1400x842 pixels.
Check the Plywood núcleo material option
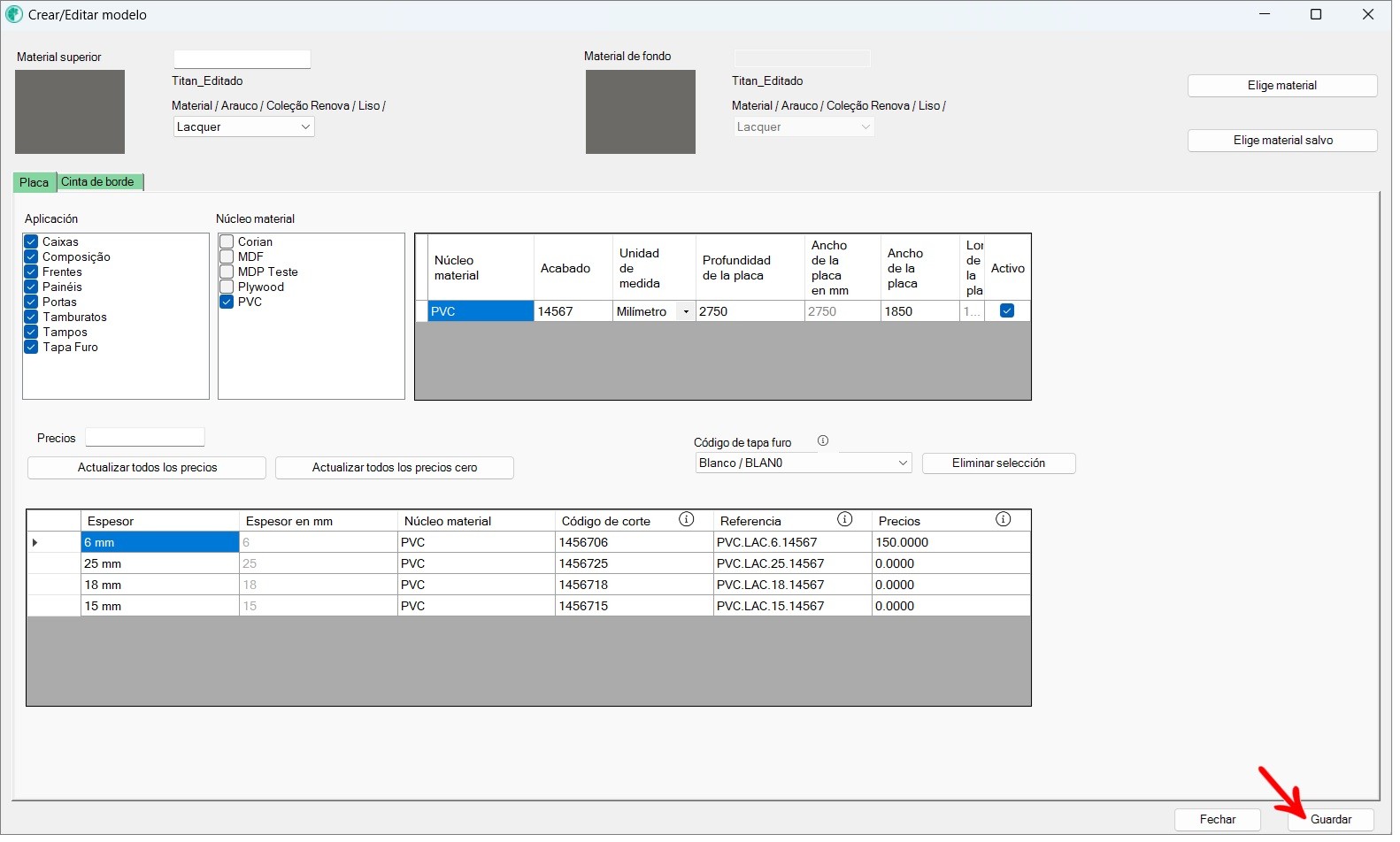click(x=227, y=287)
